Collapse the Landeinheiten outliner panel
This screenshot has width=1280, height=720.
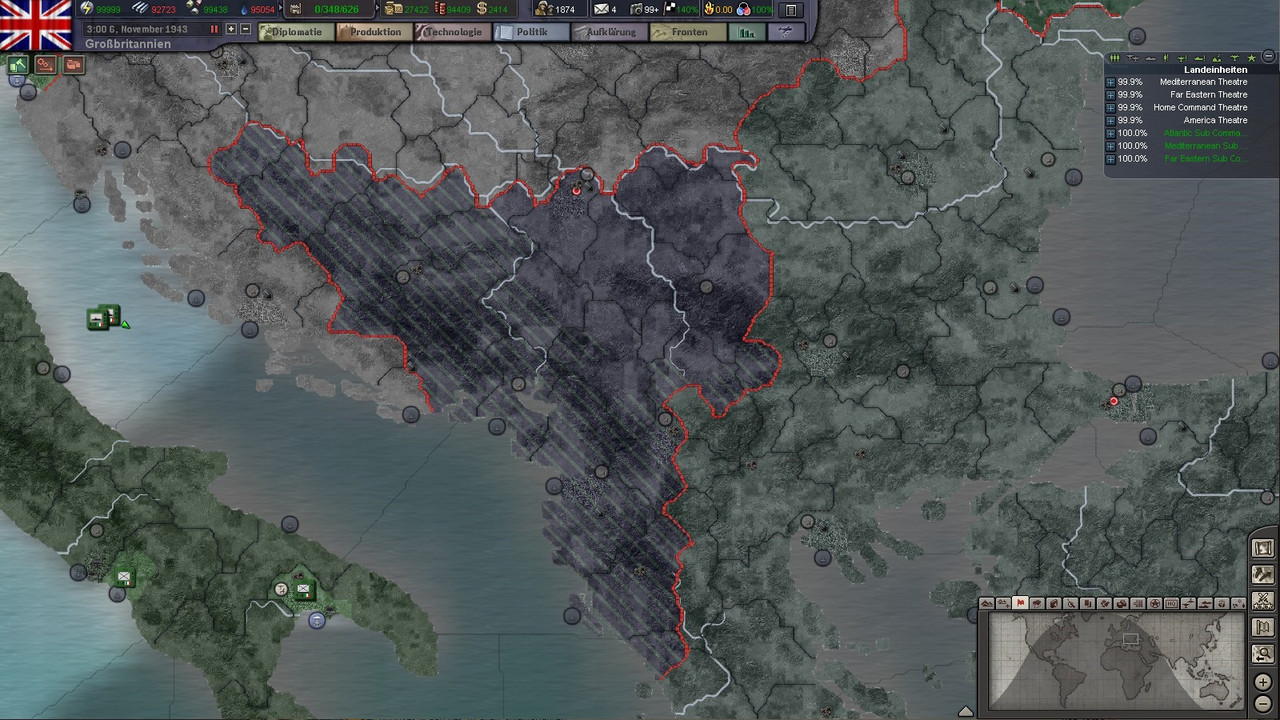pos(1268,56)
